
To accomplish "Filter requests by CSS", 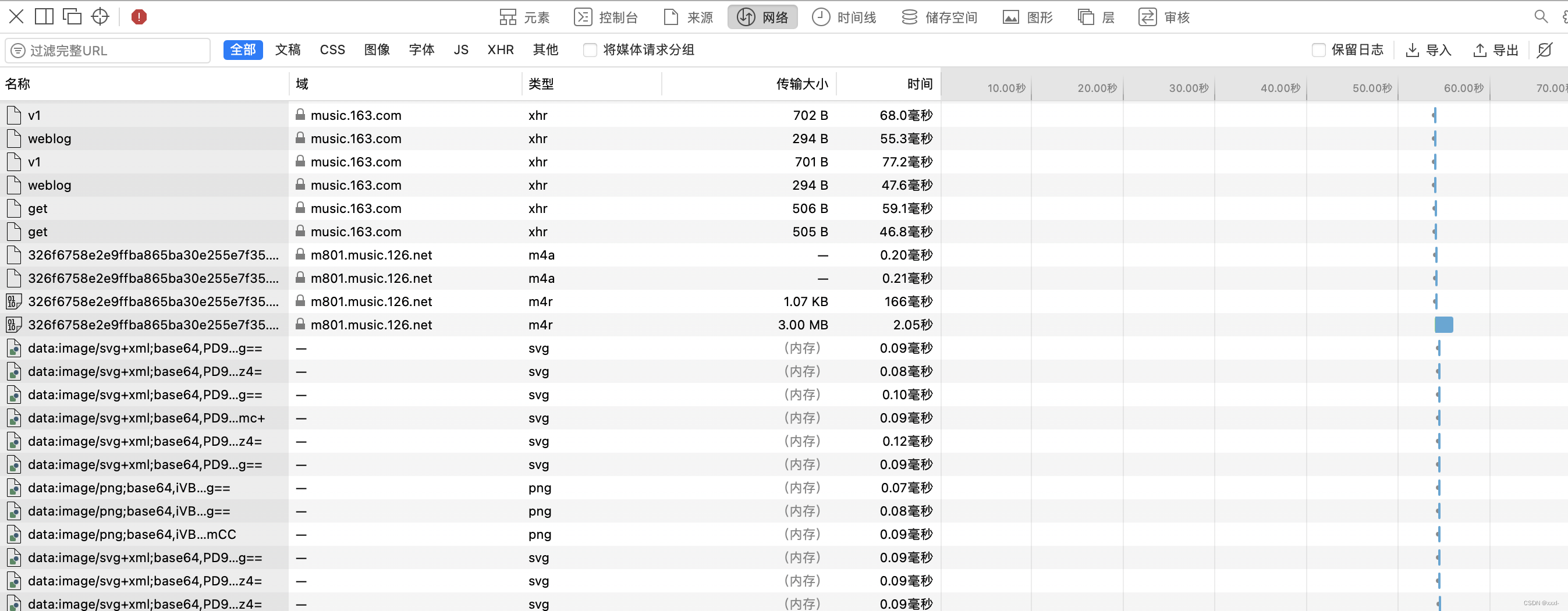I will [x=332, y=50].
